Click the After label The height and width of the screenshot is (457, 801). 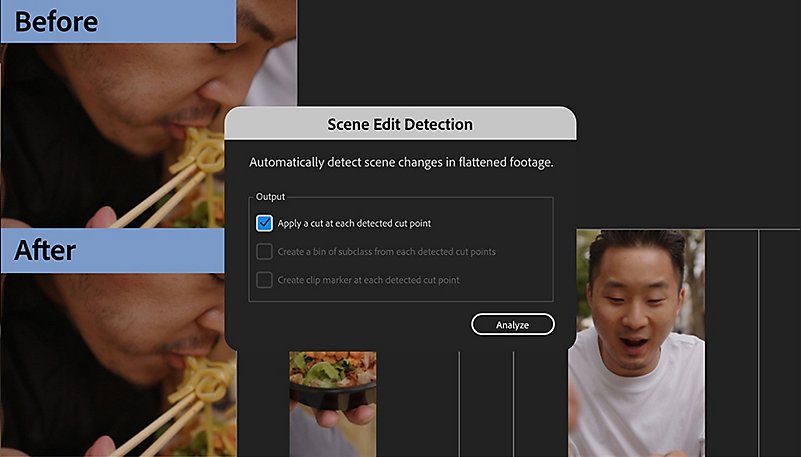point(45,250)
